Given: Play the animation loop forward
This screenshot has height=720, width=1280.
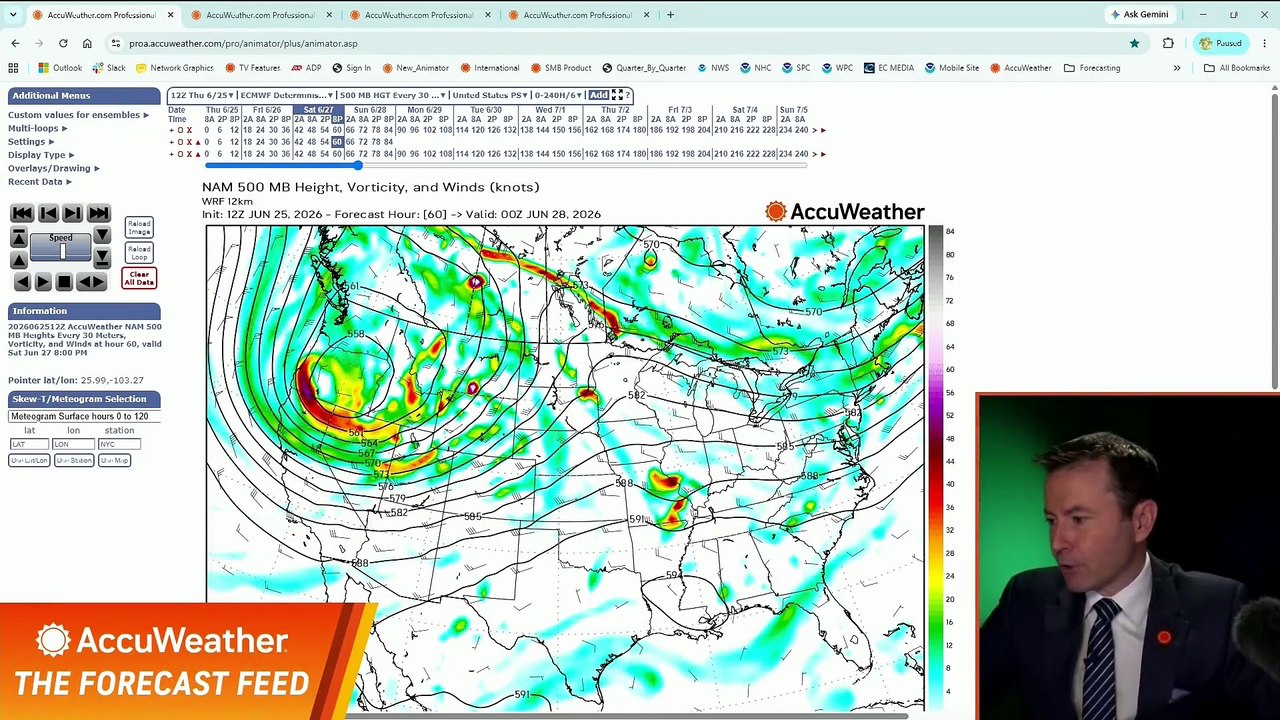Looking at the screenshot, I should pyautogui.click(x=43, y=282).
